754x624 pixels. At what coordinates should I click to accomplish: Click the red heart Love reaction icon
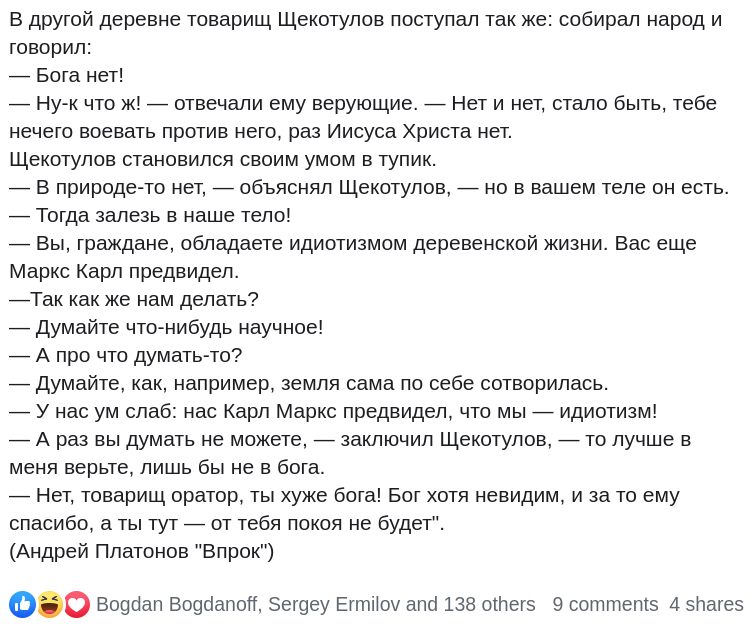click(77, 604)
